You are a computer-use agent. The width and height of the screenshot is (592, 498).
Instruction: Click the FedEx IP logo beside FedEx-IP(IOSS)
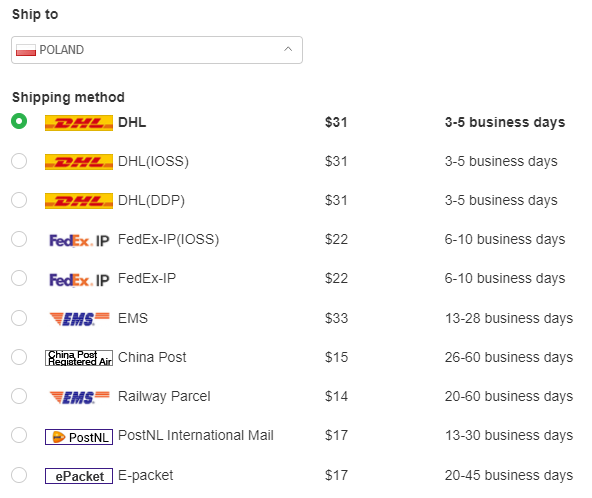79,241
